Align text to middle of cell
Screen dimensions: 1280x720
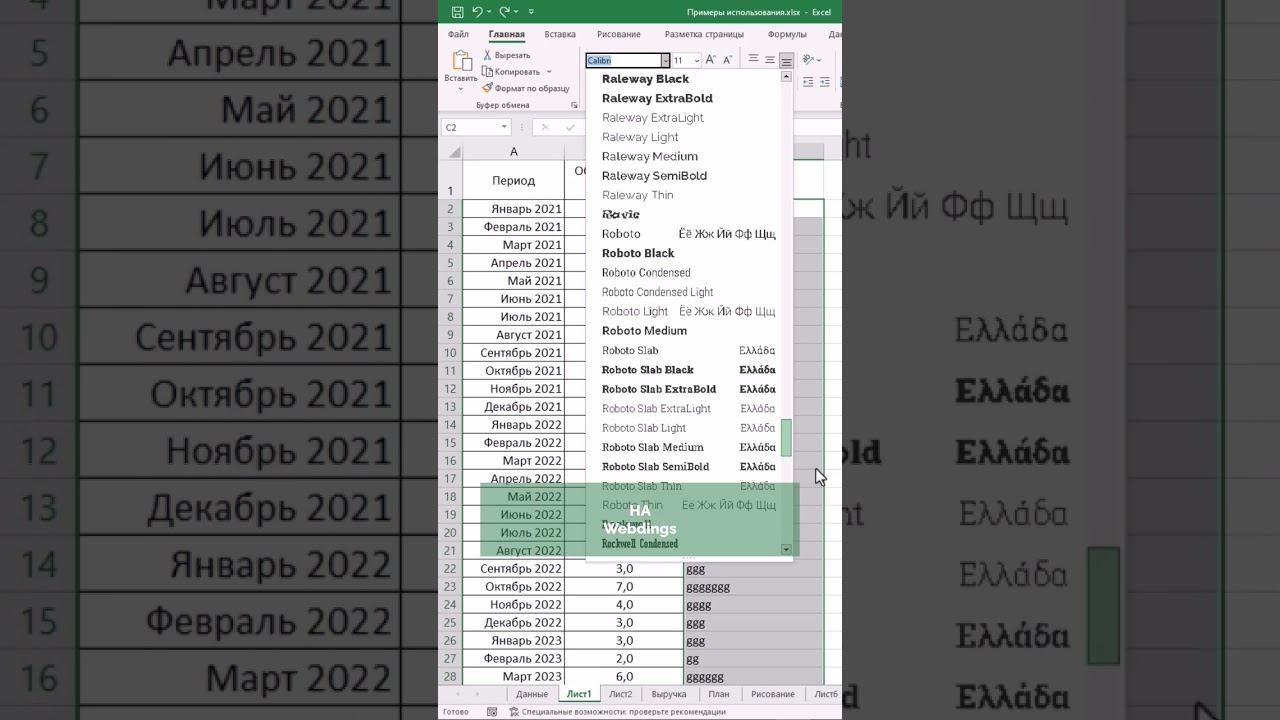[x=769, y=60]
